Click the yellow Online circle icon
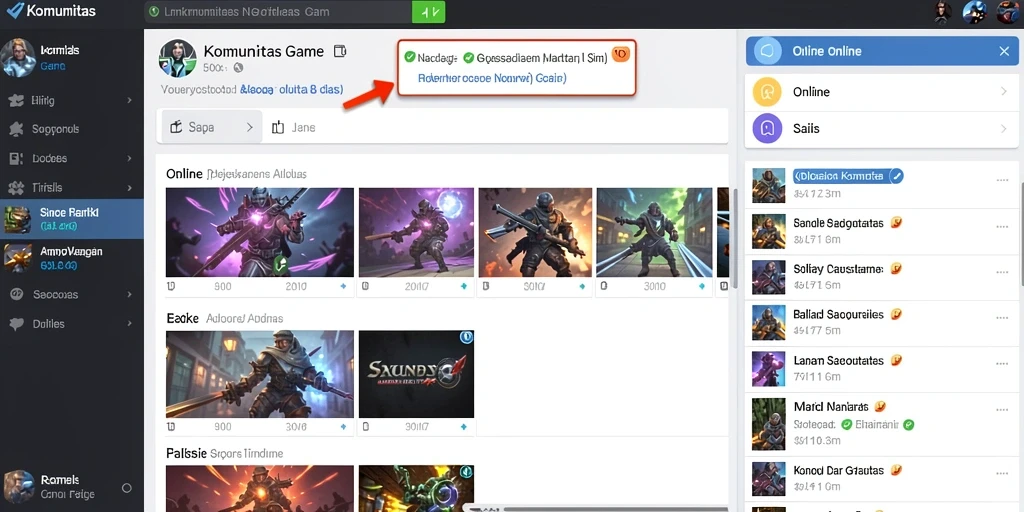 767,92
